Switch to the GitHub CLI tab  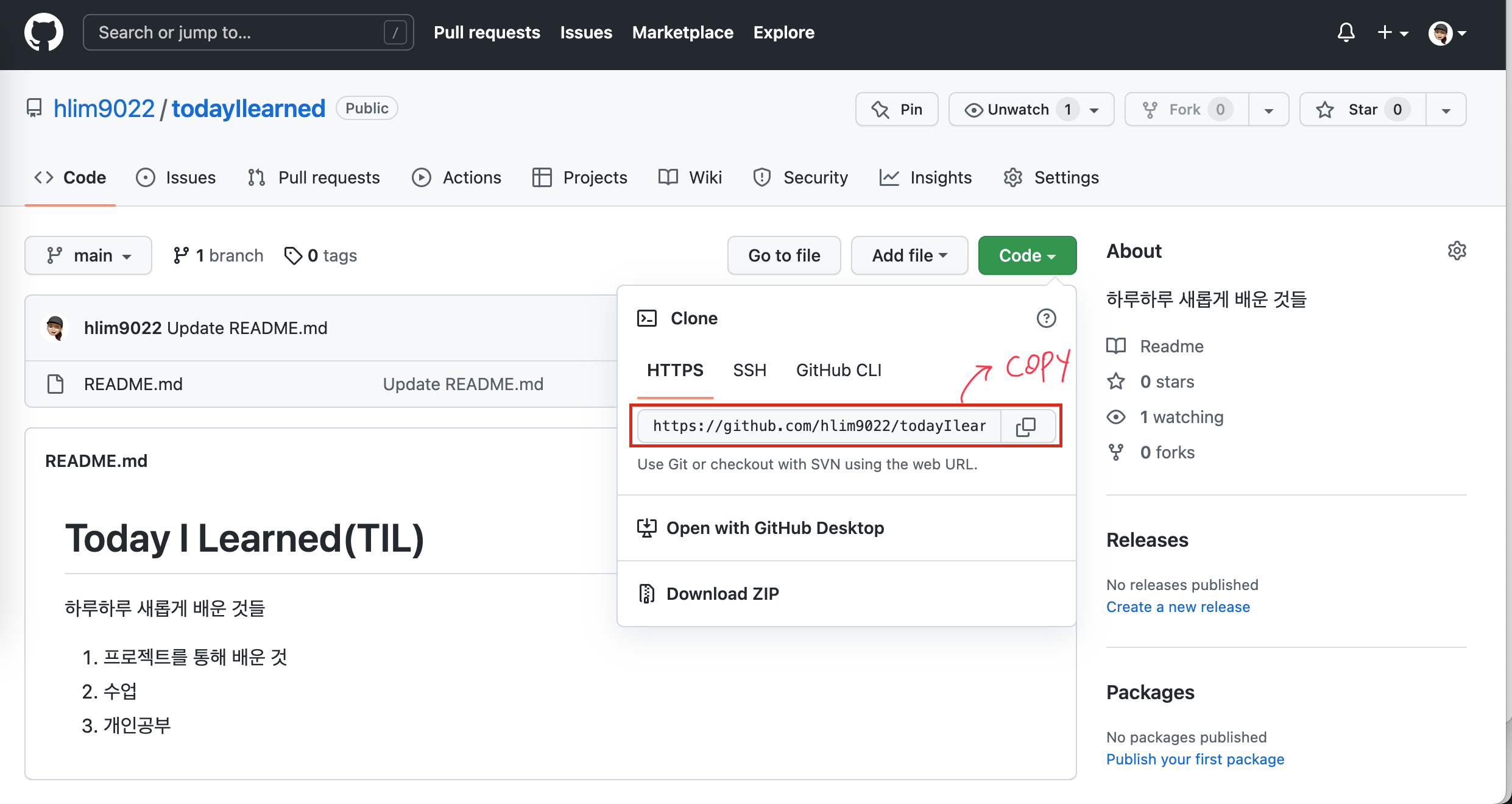(x=839, y=370)
